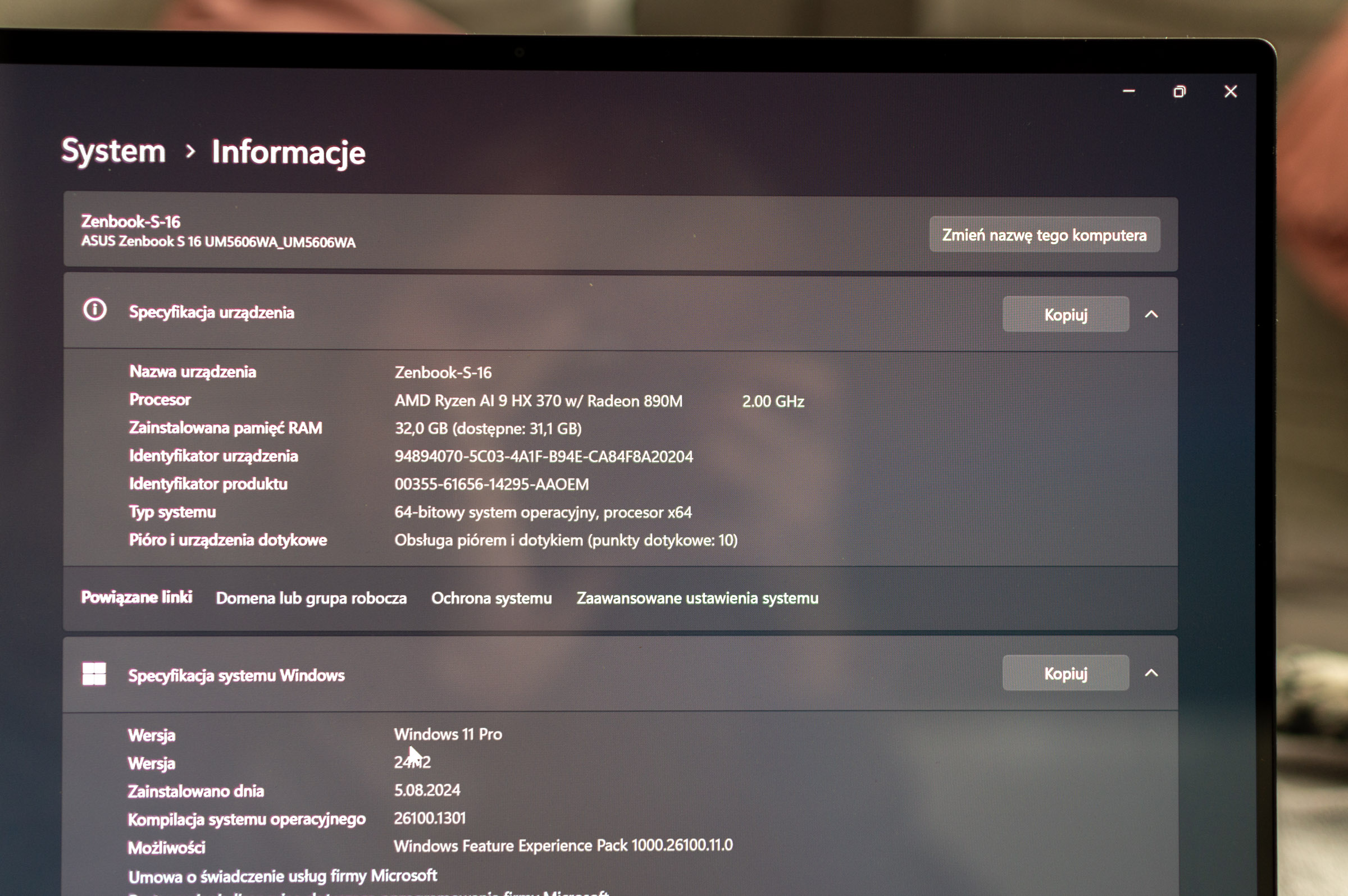Select 64-bitowy system operacyjny, procesor x64 text
Screen dimensions: 1348x896
point(543,513)
